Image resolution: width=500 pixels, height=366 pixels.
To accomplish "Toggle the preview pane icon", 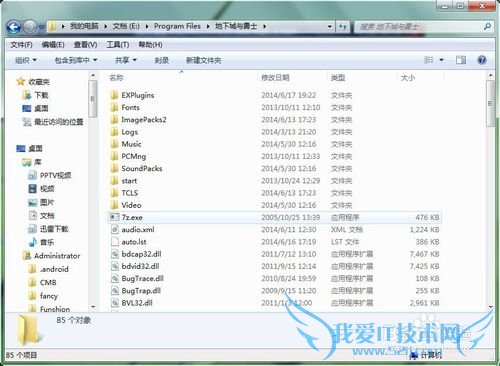I will tap(461, 60).
